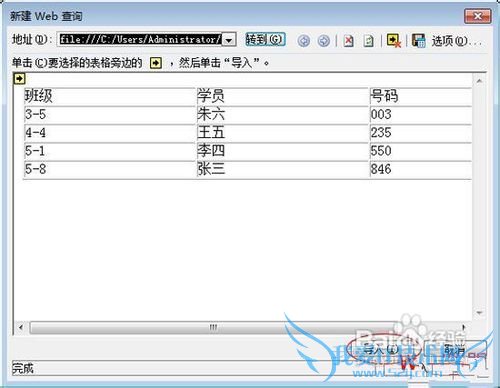
Task: Click the 李四 cell
Action: click(282, 151)
